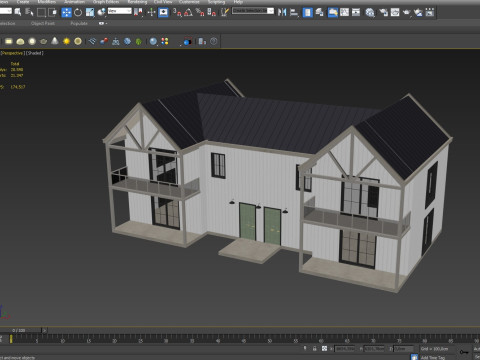Open the Layer Explorer icon
Screen dimensions: 480x360
click(x=319, y=13)
